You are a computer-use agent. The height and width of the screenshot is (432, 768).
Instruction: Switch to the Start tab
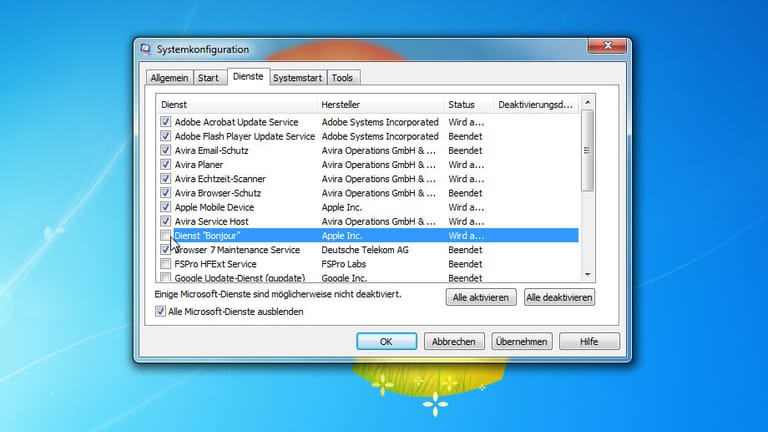[208, 78]
